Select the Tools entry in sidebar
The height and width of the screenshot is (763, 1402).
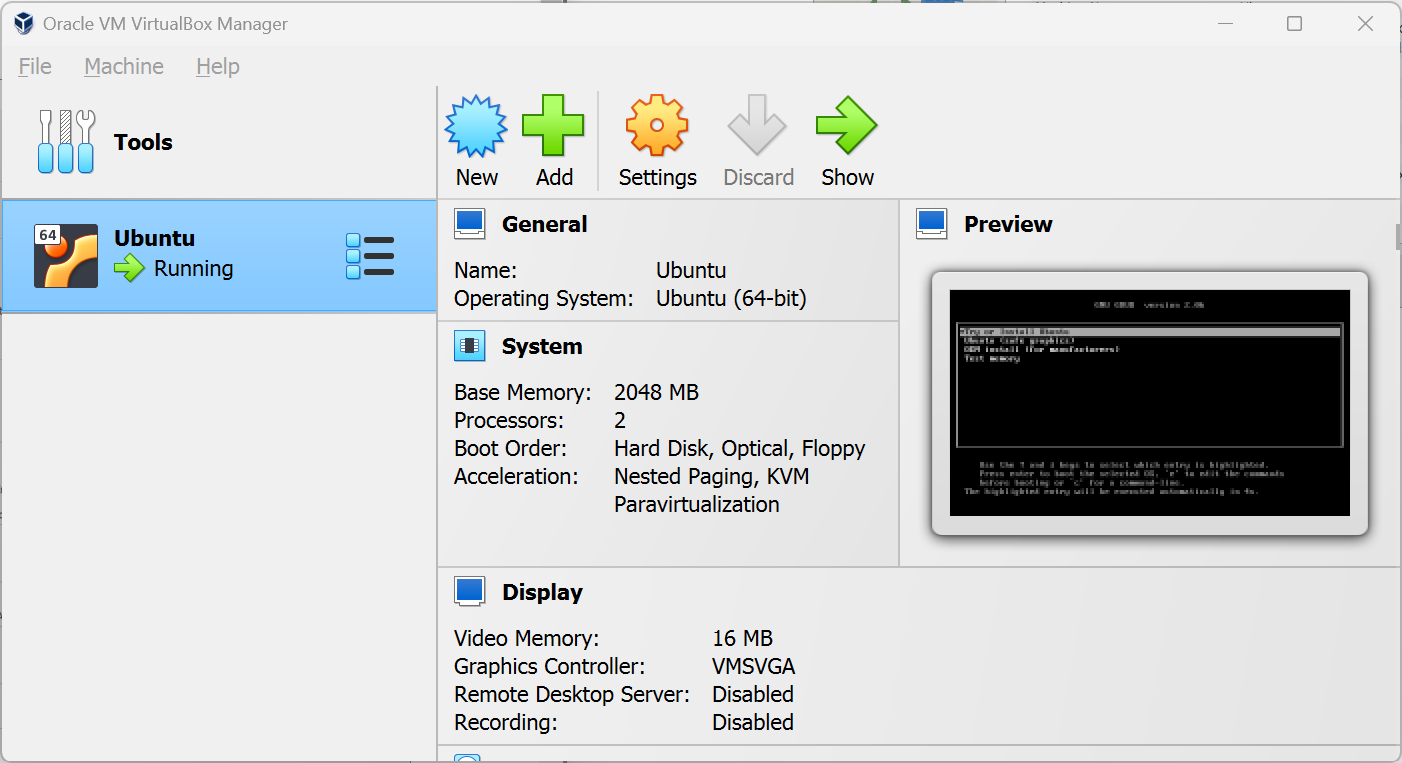pyautogui.click(x=218, y=142)
